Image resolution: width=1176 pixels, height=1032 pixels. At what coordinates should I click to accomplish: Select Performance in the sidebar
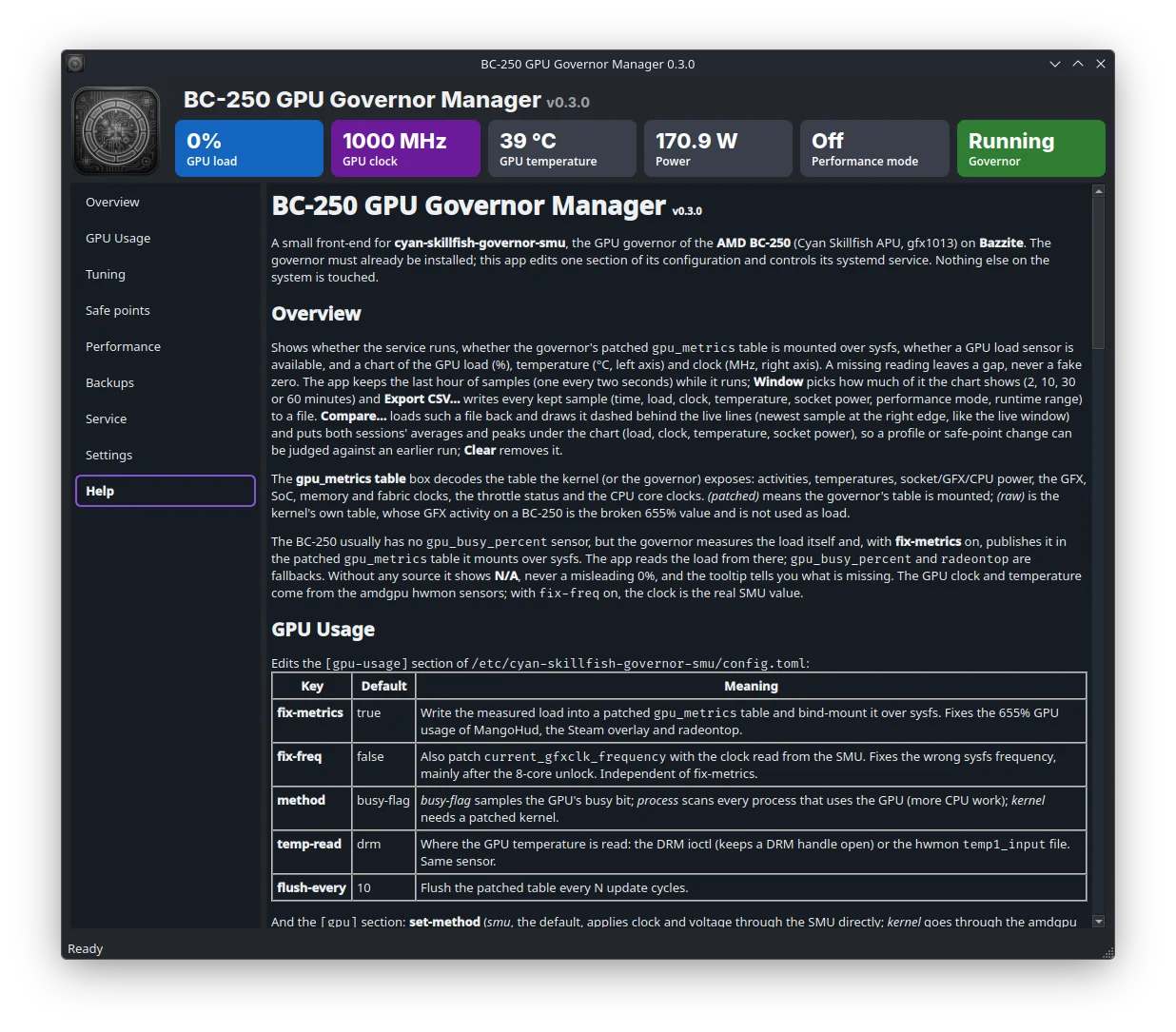point(166,346)
